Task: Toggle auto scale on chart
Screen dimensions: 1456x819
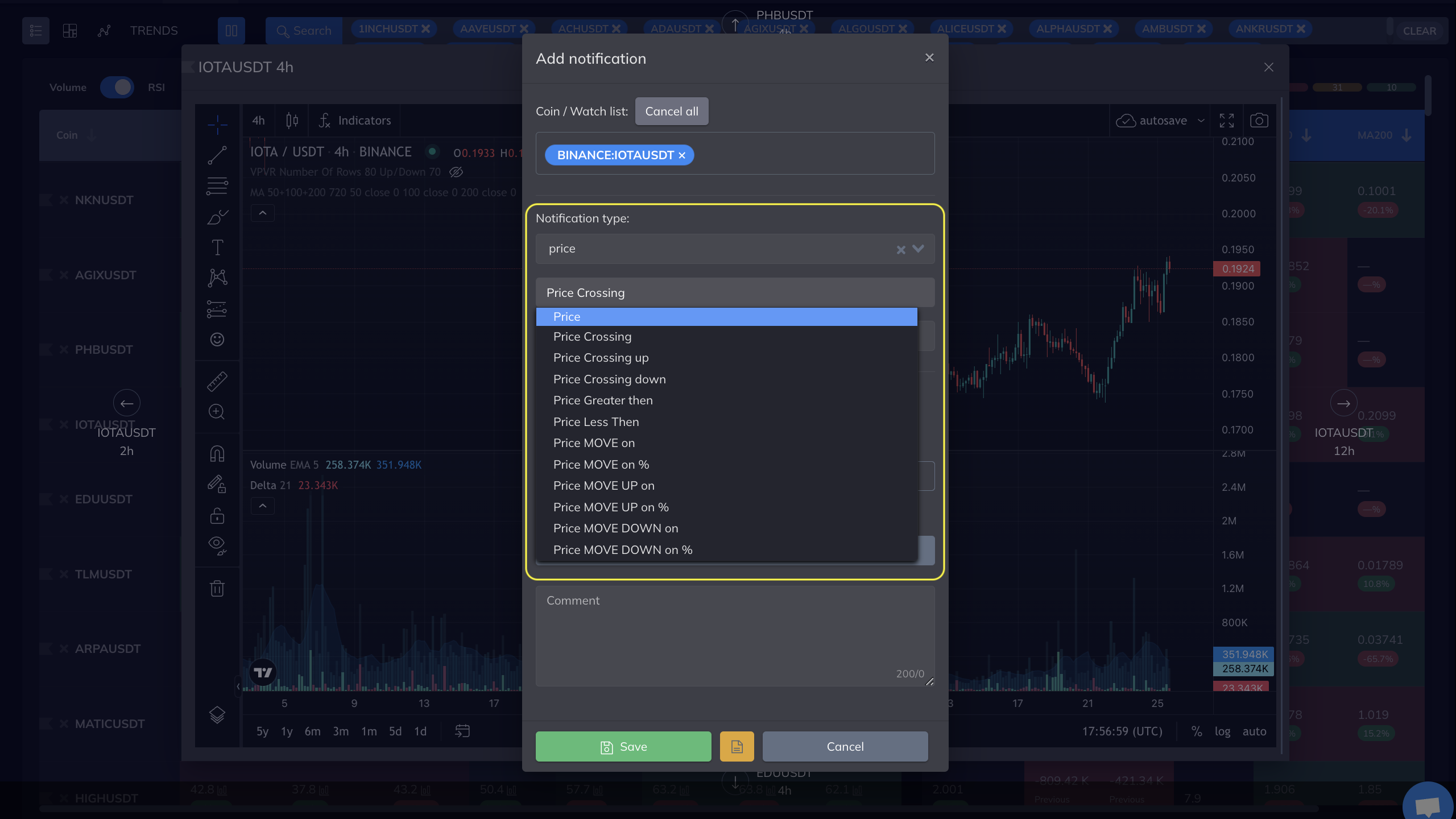Action: click(x=1255, y=731)
